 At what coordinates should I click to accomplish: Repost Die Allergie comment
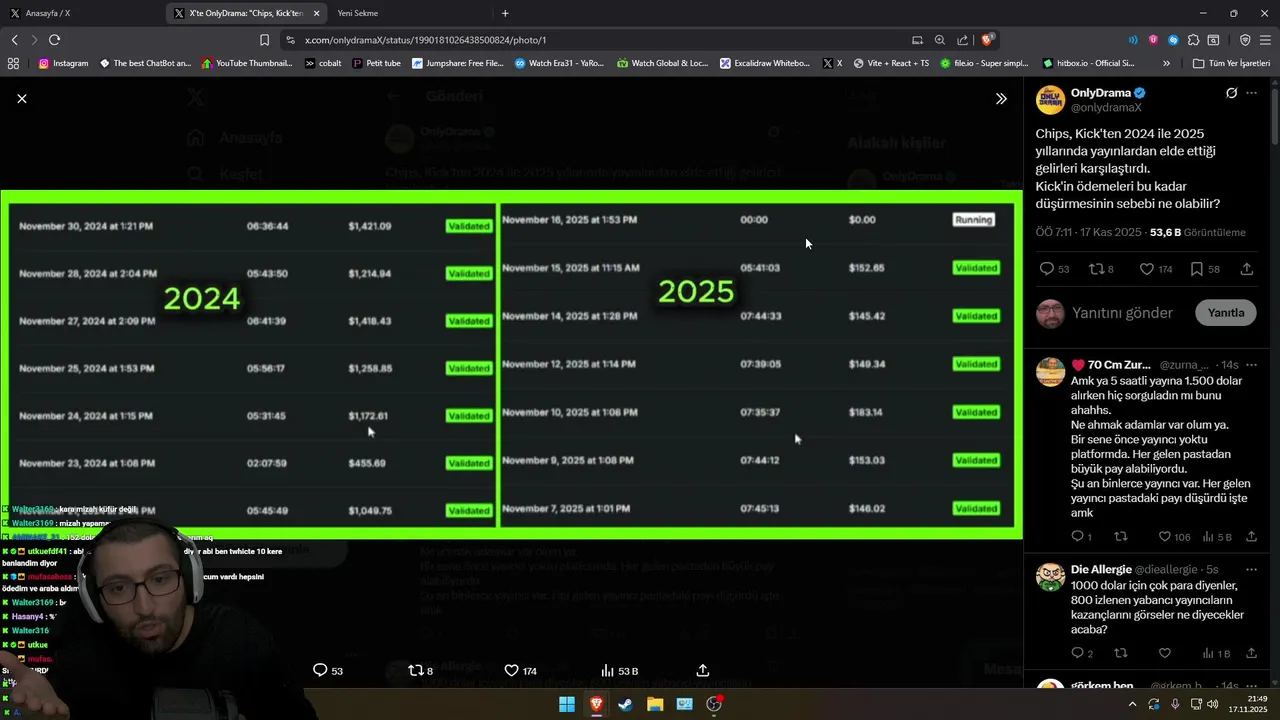(1121, 653)
